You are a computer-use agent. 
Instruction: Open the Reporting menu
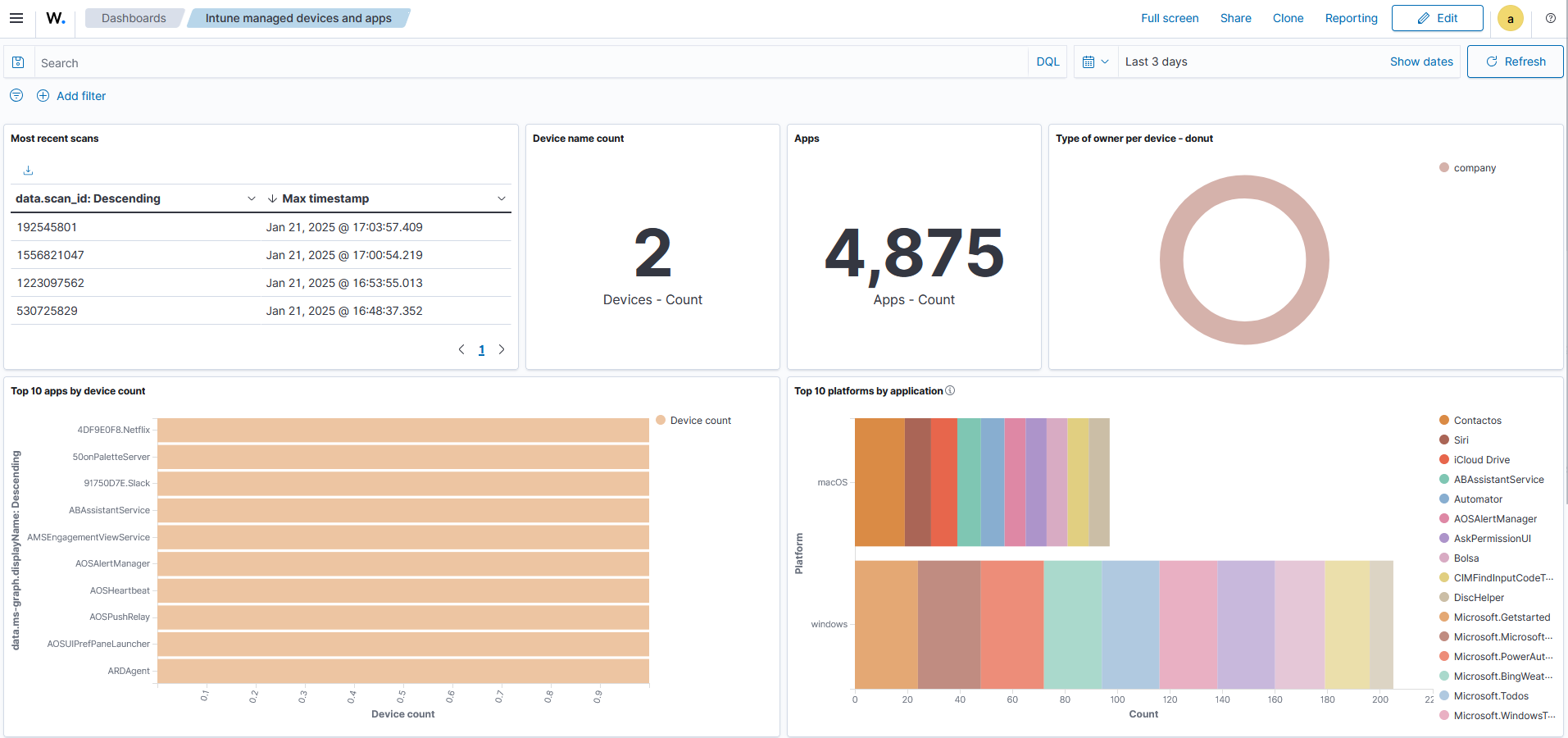tap(1351, 18)
